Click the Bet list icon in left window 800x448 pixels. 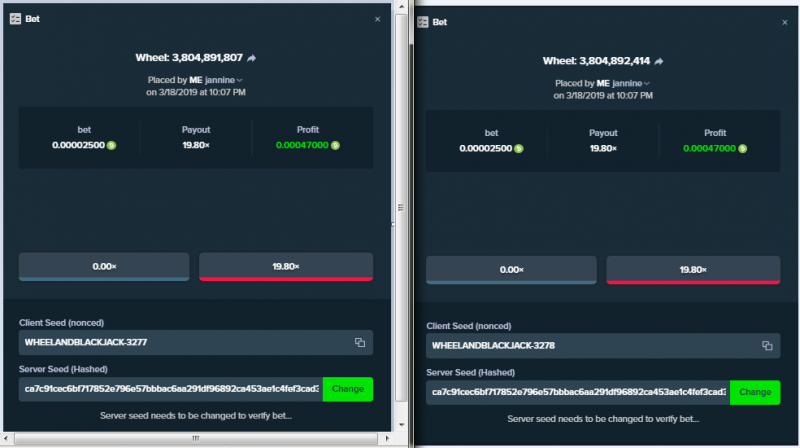point(15,19)
